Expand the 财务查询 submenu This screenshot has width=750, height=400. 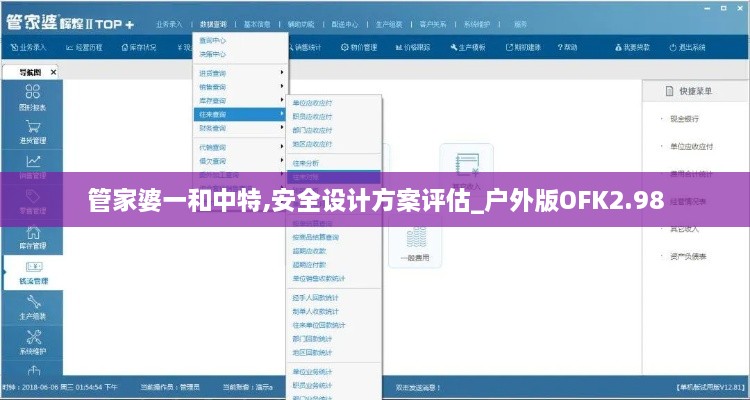[x=240, y=128]
